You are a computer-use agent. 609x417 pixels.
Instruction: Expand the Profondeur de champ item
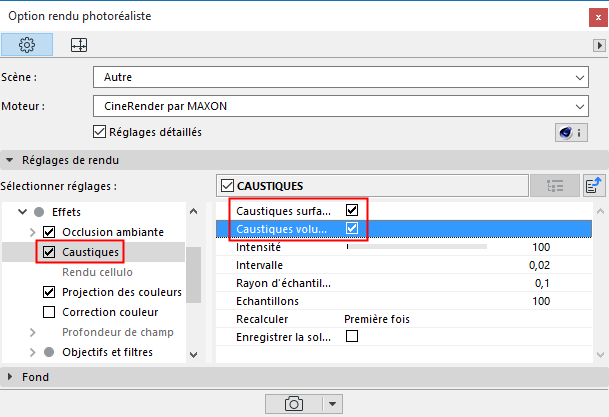(33, 332)
